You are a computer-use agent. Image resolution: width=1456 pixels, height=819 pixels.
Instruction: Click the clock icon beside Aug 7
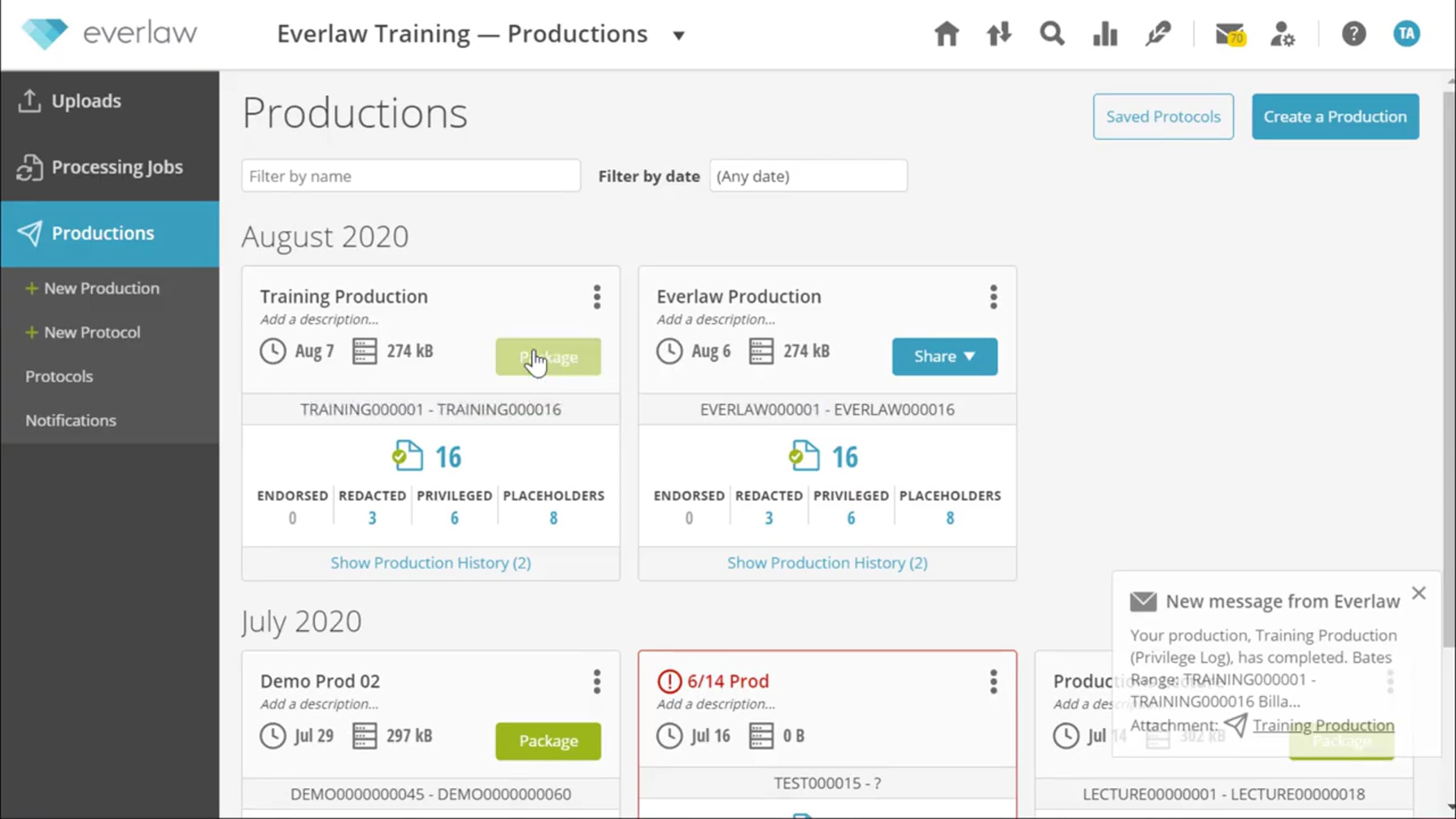click(x=272, y=351)
